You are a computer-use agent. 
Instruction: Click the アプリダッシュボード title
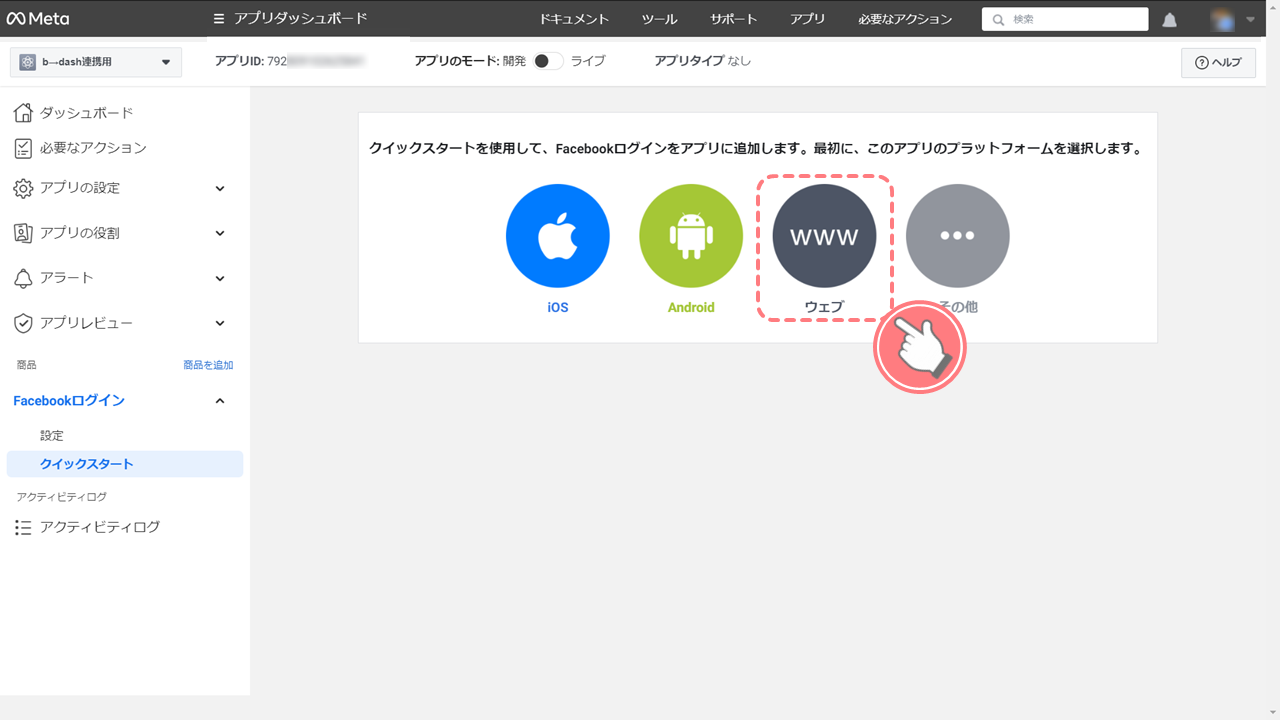pos(301,19)
